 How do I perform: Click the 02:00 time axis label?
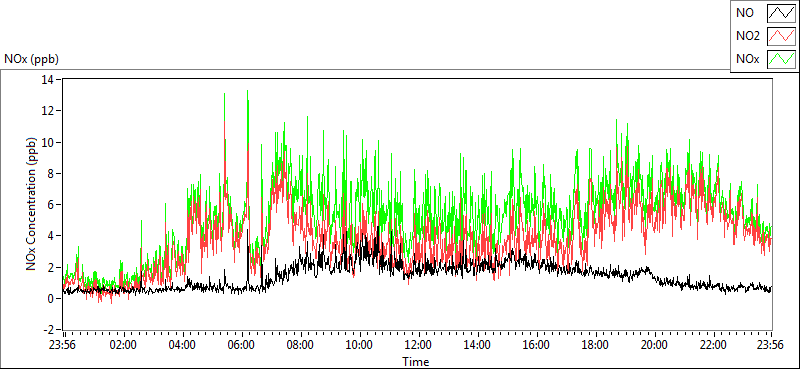[124, 345]
